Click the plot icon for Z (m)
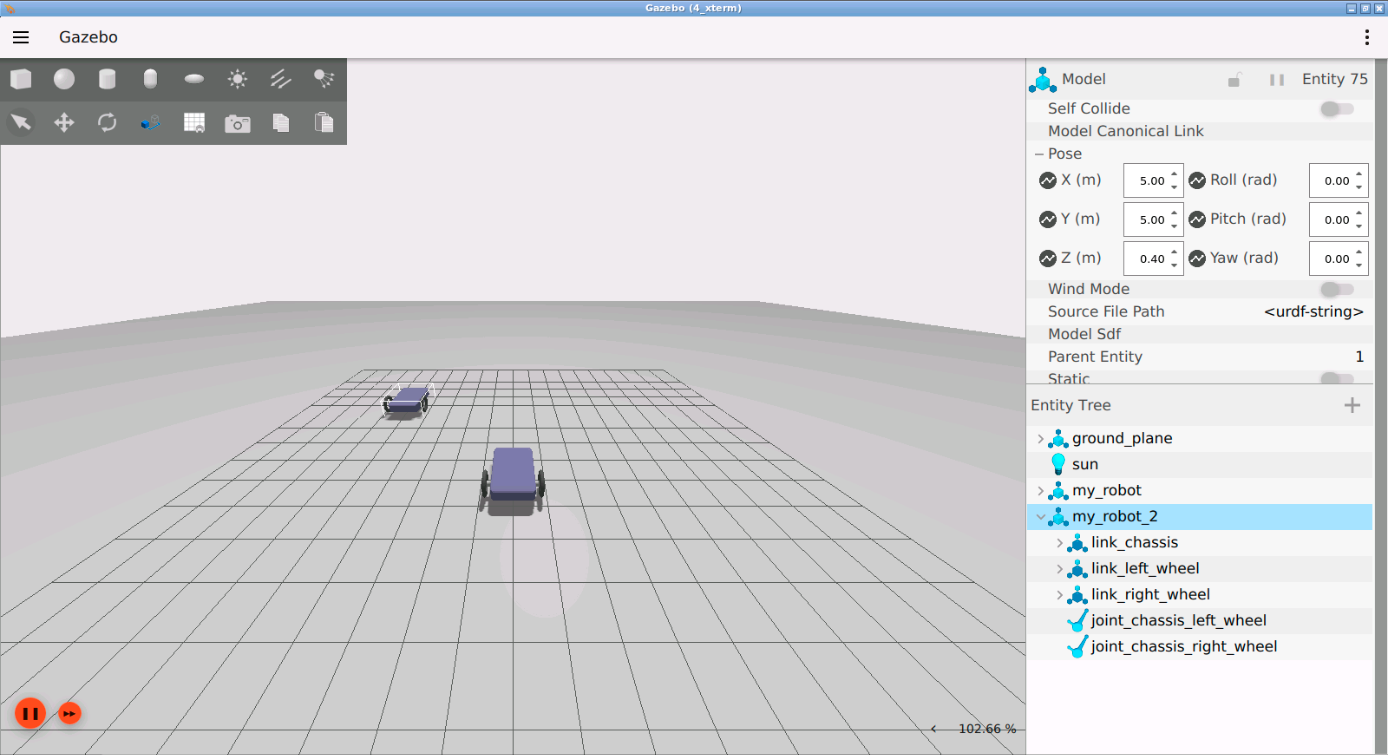 (x=1048, y=258)
